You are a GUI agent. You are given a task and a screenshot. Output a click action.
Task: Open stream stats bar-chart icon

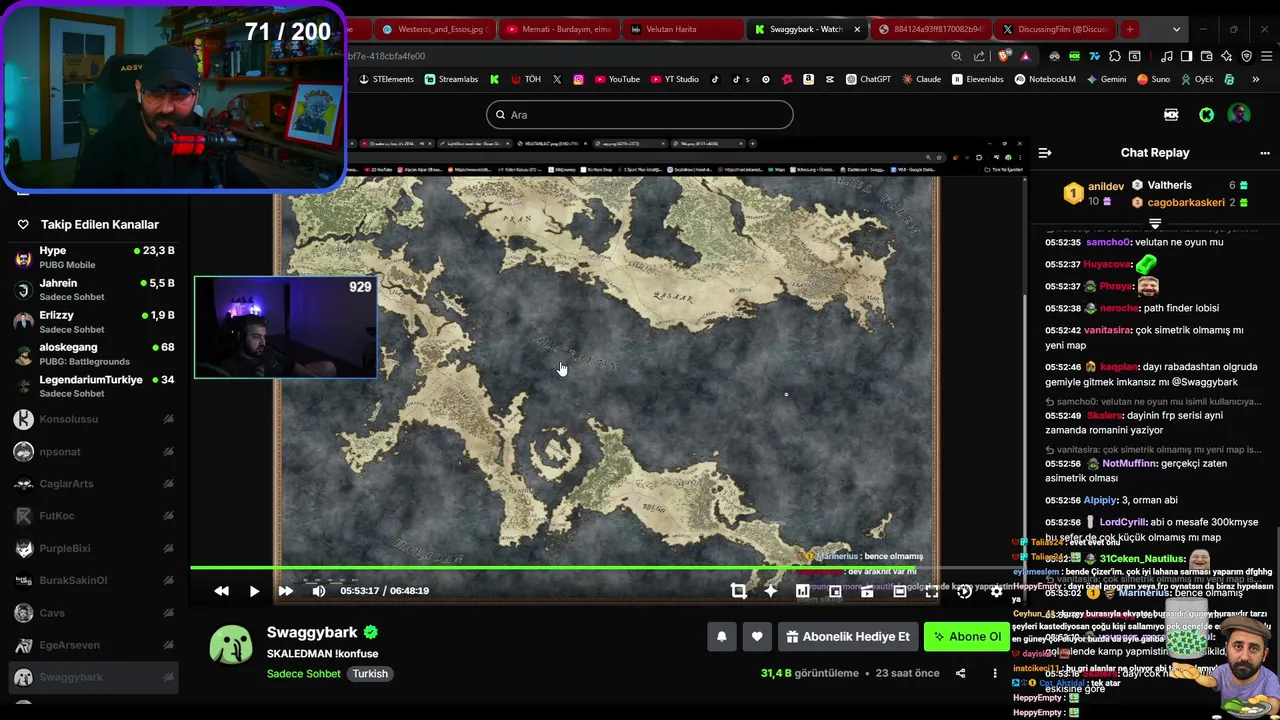tap(802, 591)
